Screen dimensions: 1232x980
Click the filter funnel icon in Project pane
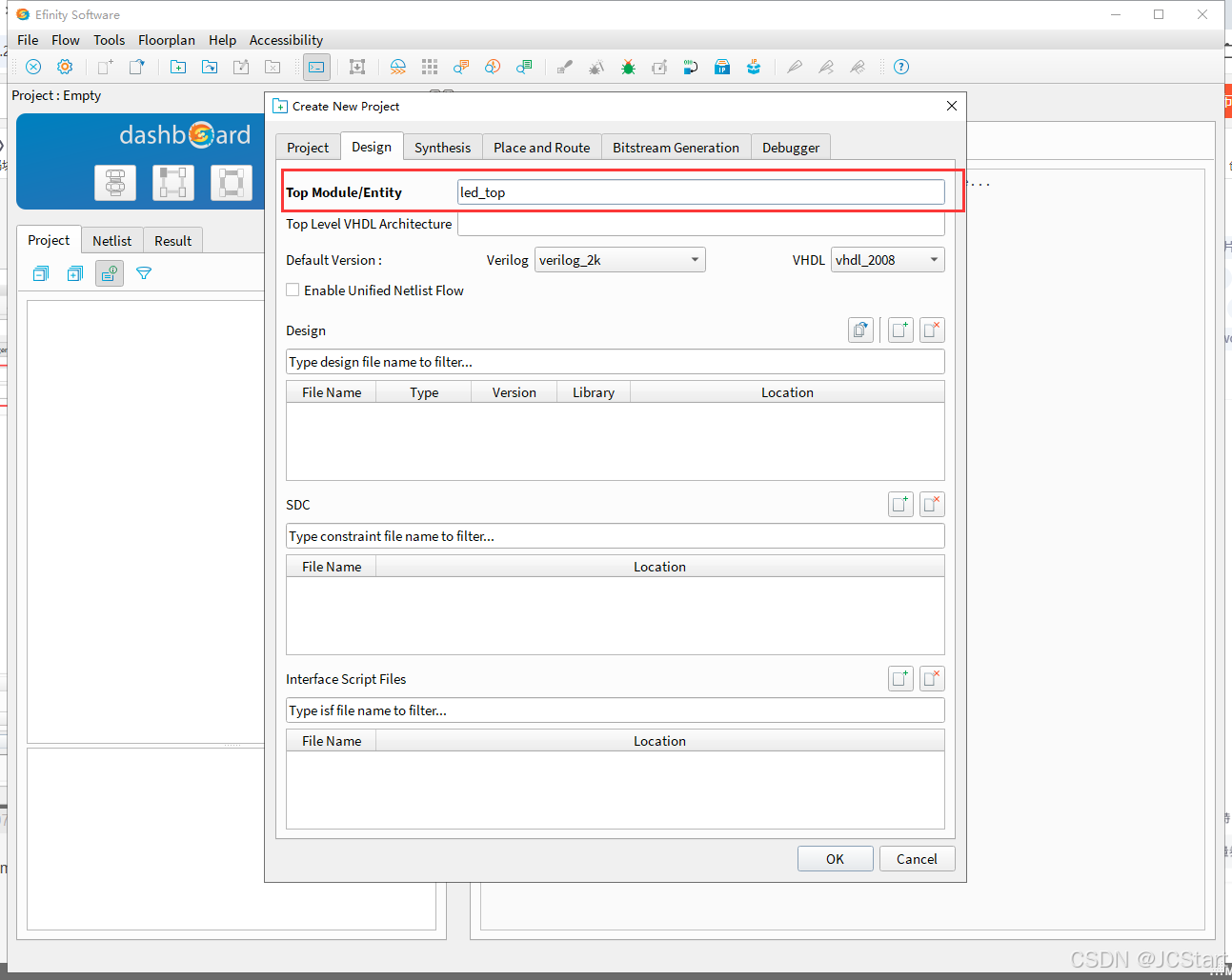coord(144,273)
